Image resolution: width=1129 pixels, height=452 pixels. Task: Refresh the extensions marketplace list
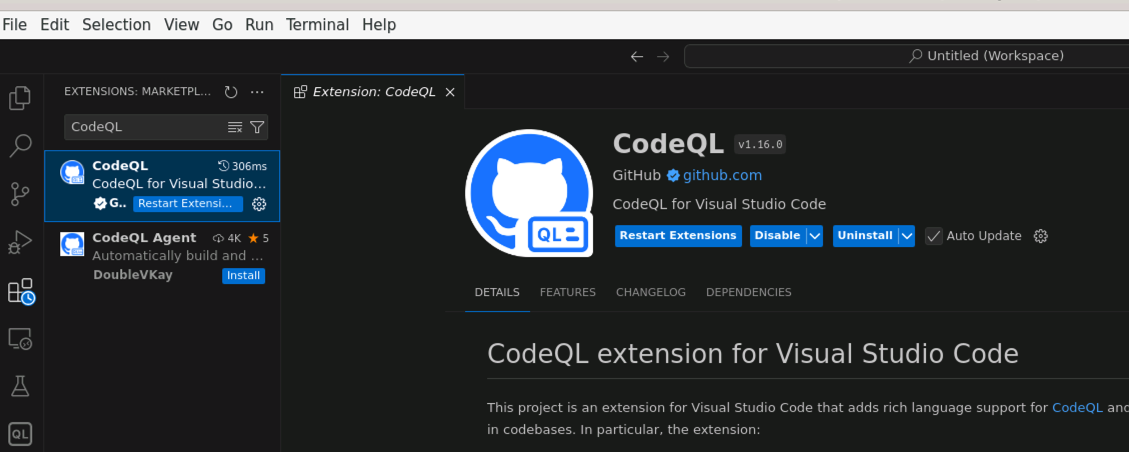click(230, 92)
